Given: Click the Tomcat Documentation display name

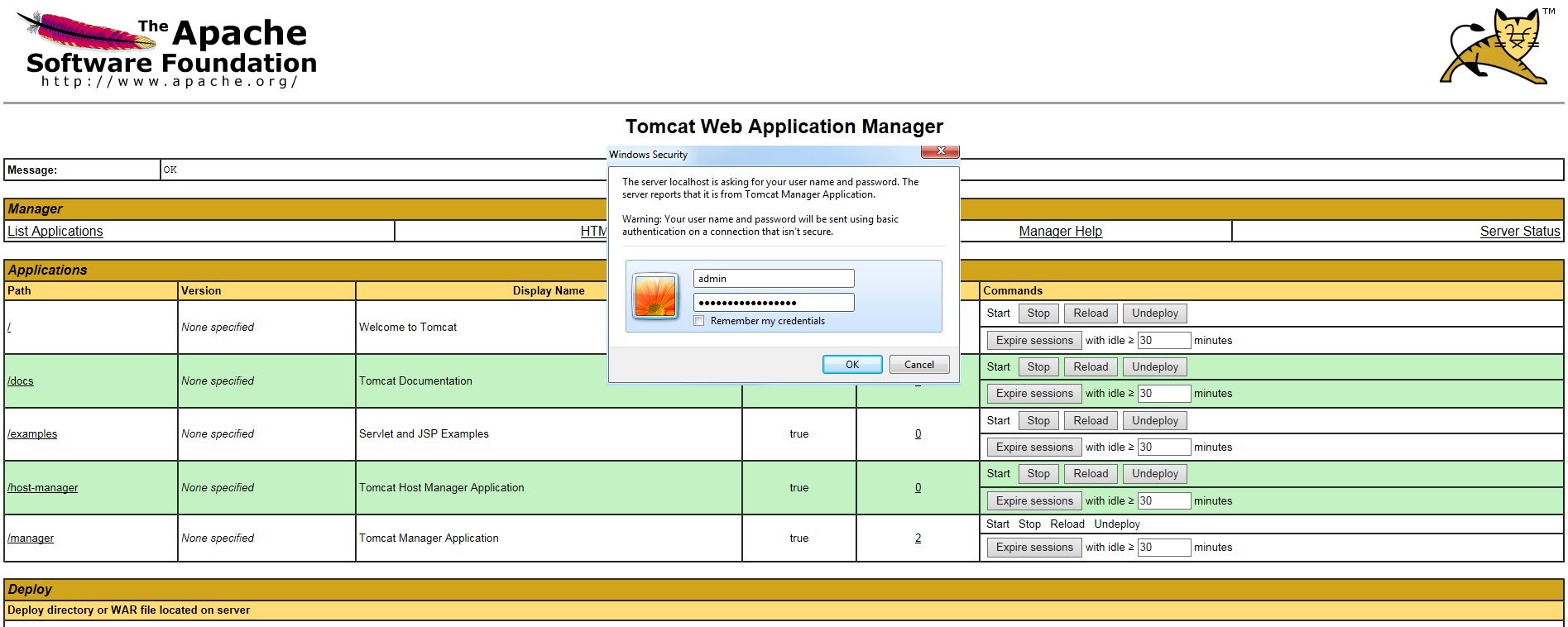Looking at the screenshot, I should tap(415, 381).
